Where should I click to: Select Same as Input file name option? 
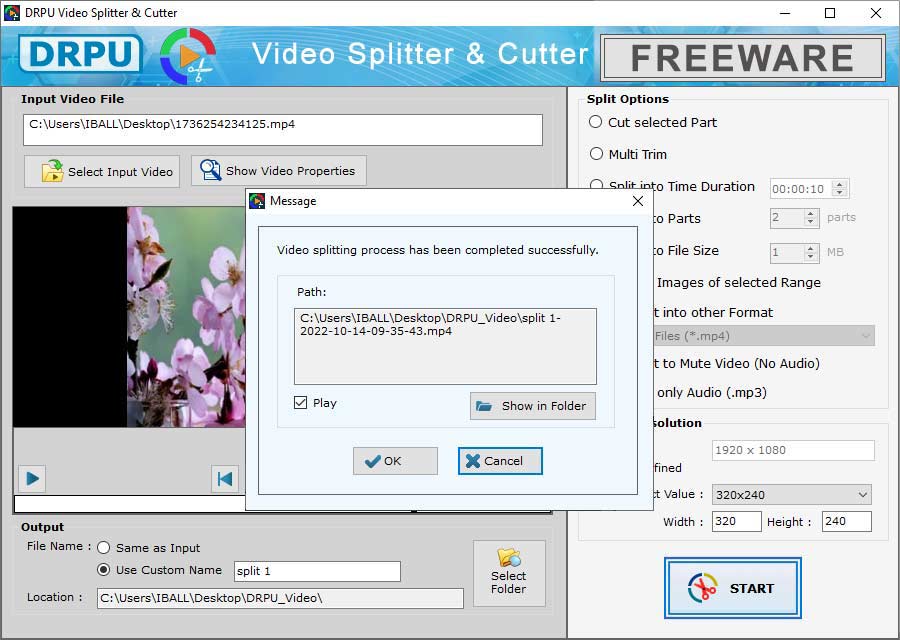103,548
